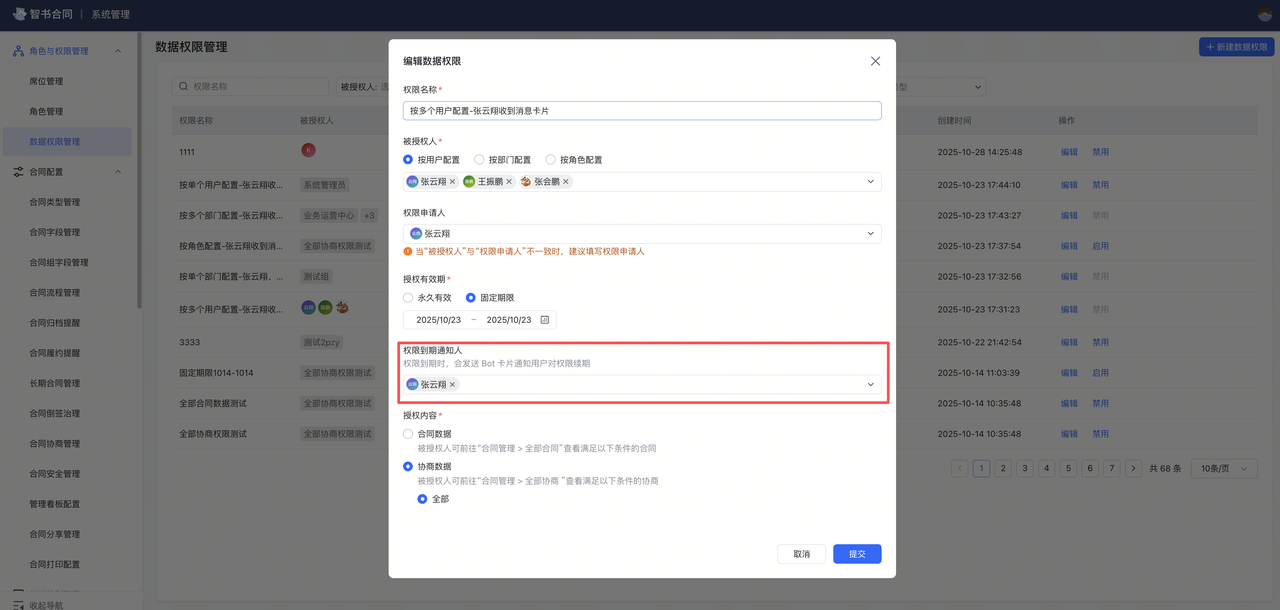Remove 张会鹏 from the authorized users list
This screenshot has height=610, width=1280.
coord(565,182)
